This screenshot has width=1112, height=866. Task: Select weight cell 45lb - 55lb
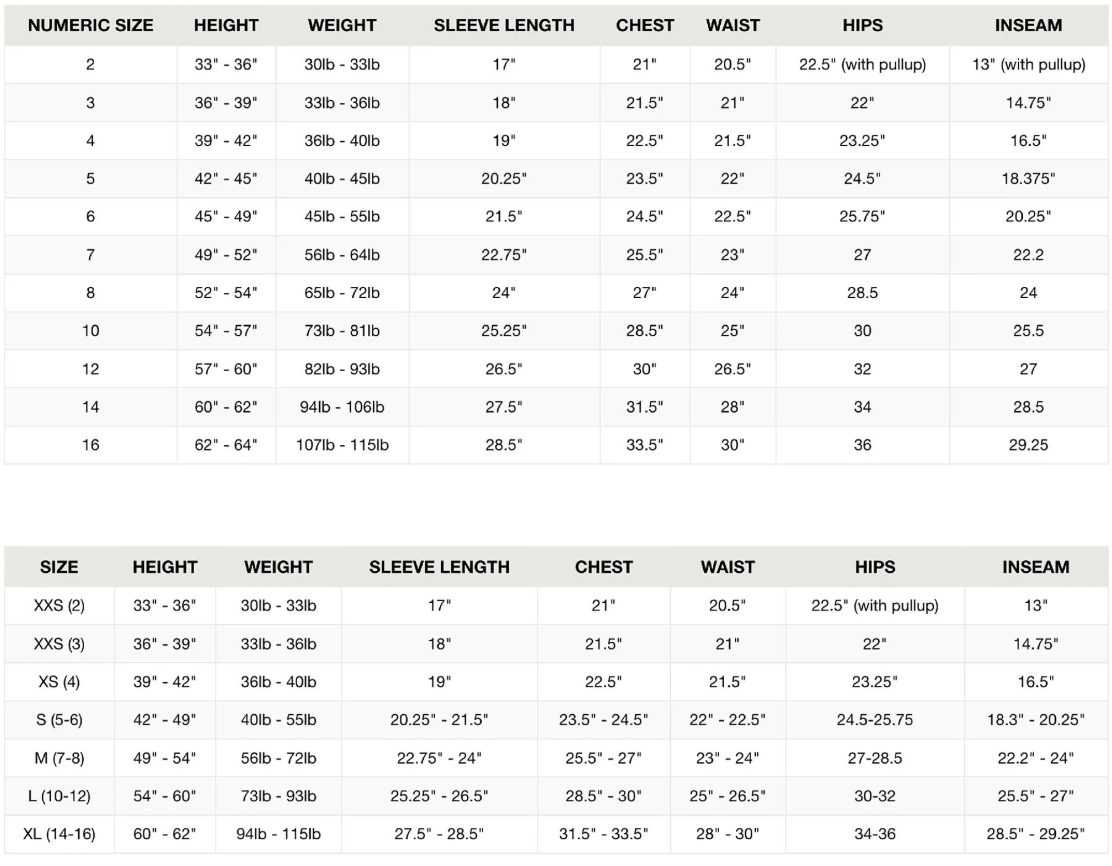tap(342, 216)
